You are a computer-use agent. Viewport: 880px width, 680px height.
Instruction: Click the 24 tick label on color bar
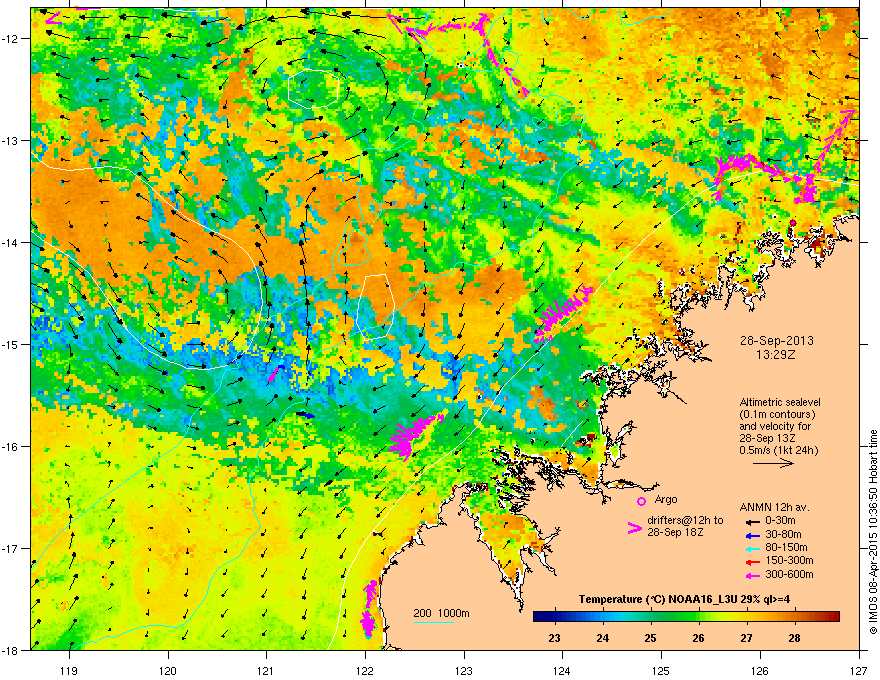[603, 638]
